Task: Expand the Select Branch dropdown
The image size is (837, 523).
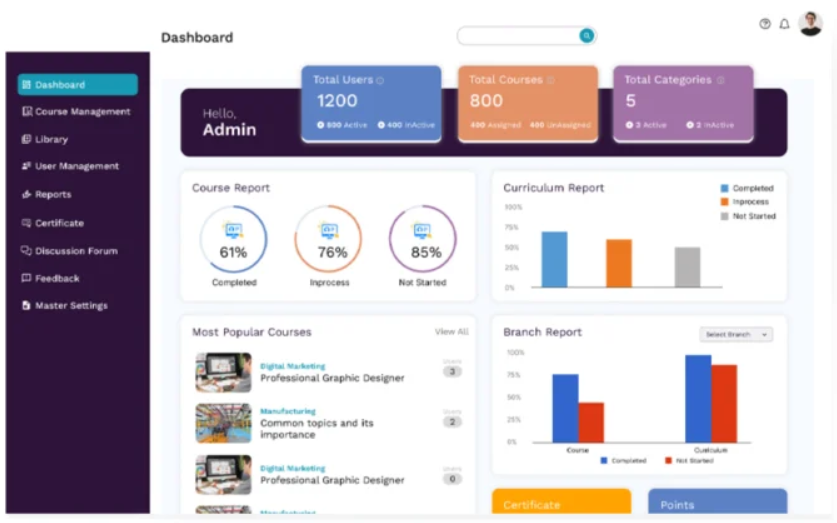Action: click(736, 334)
